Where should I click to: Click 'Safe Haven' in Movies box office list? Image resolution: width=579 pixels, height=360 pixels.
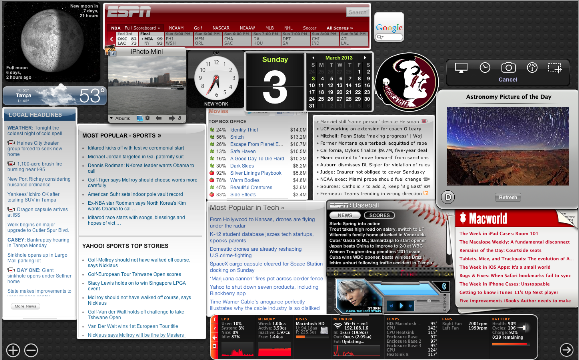coord(243,151)
